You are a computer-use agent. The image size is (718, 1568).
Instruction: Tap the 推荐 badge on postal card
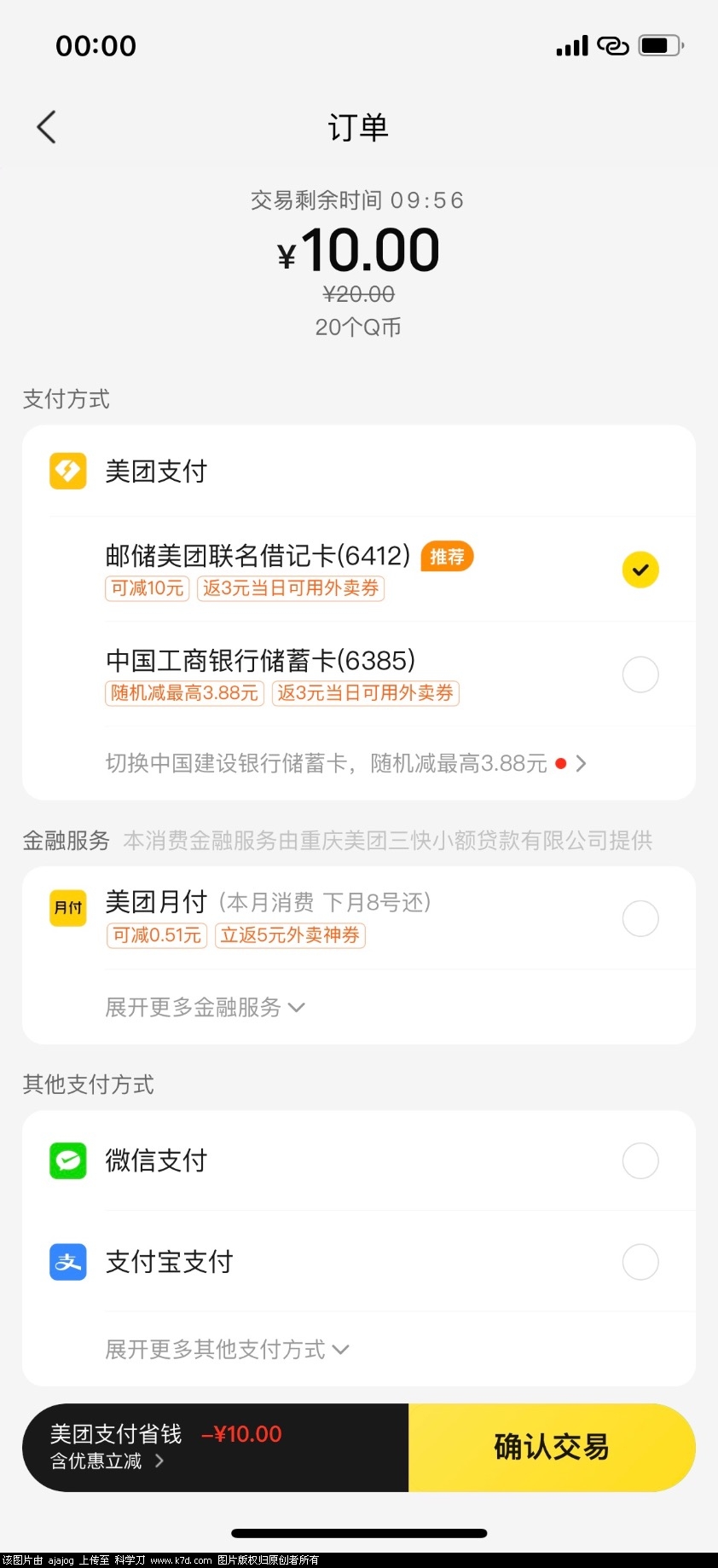click(447, 557)
